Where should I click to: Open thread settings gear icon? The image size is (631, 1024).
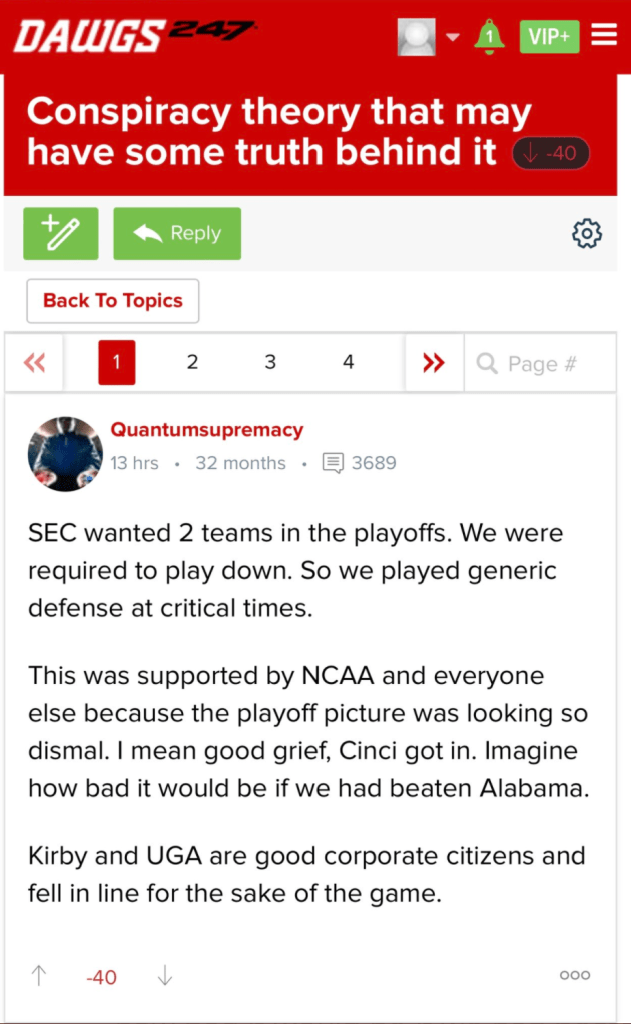(586, 233)
